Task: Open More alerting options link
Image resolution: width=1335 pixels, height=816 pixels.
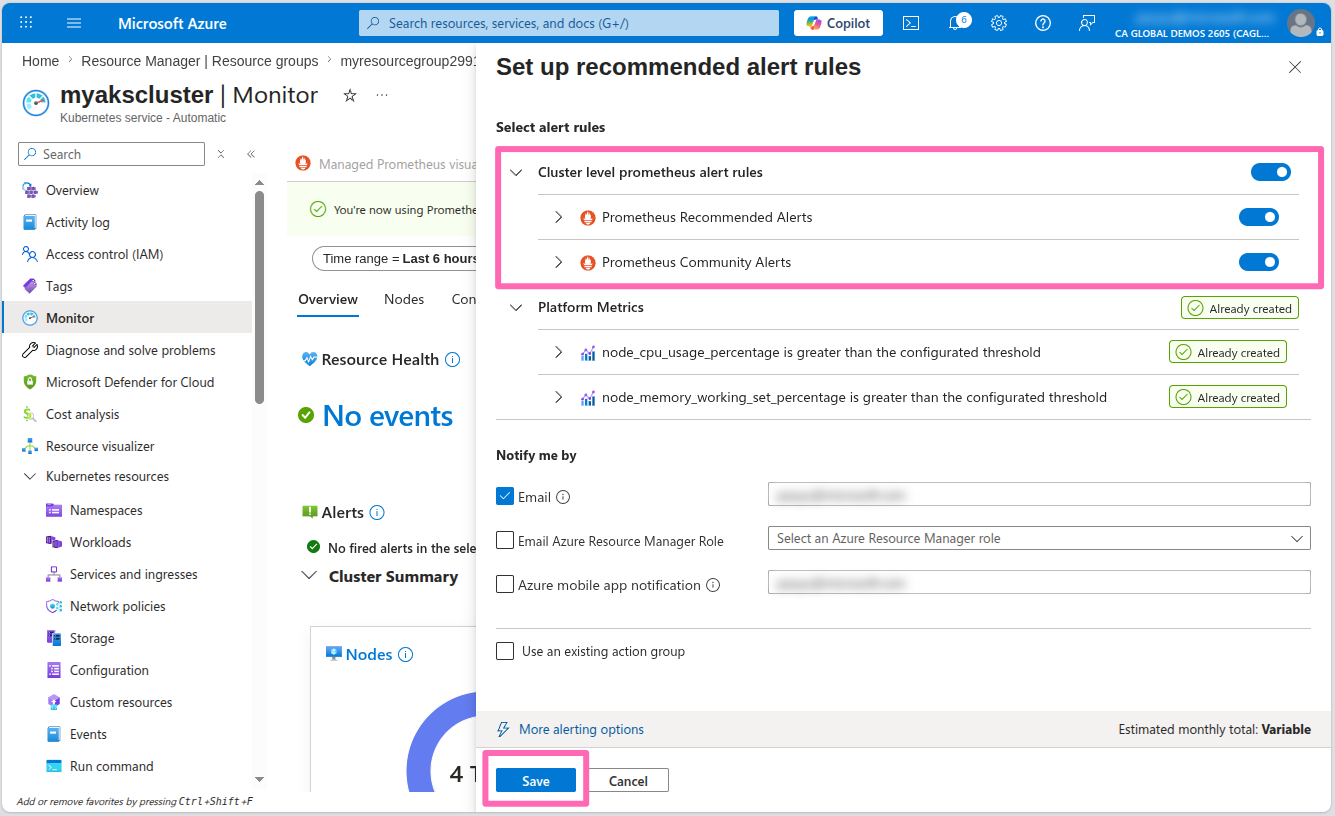Action: 581,730
